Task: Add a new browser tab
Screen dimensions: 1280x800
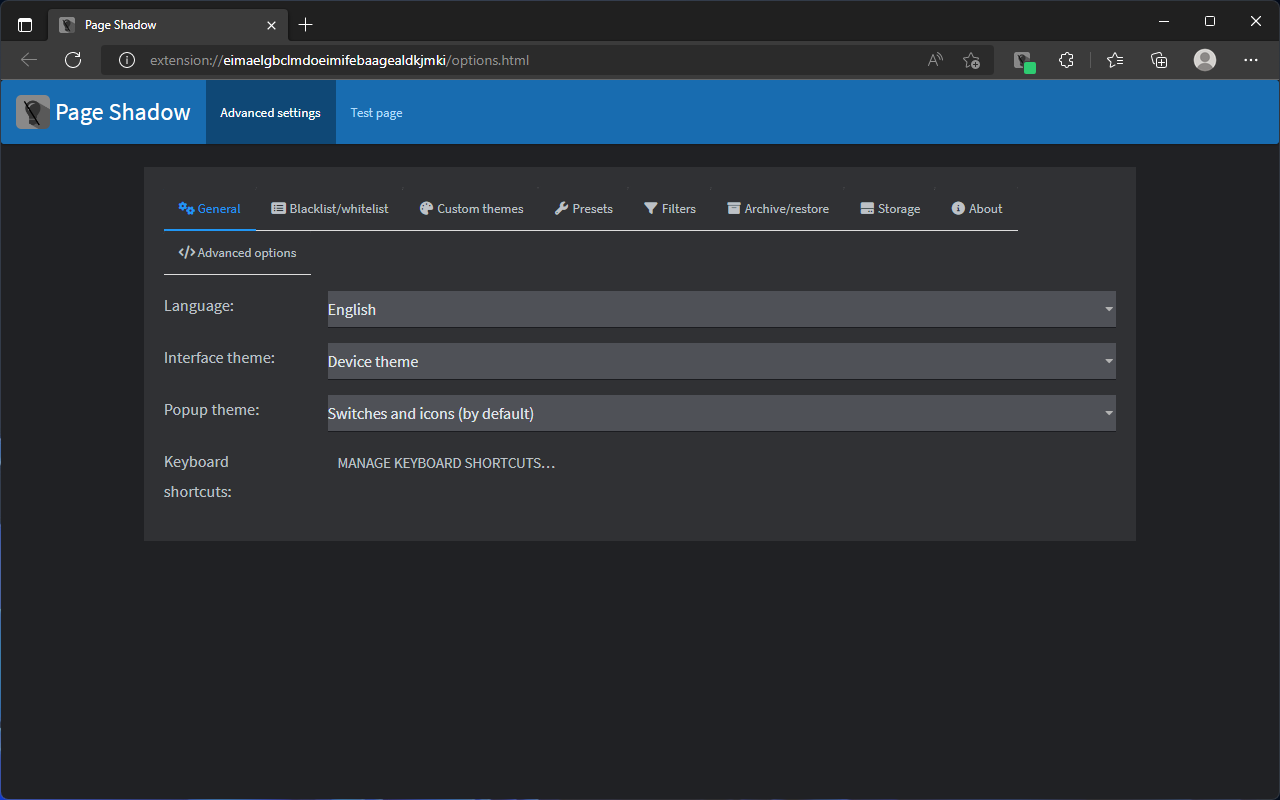Action: click(x=306, y=24)
